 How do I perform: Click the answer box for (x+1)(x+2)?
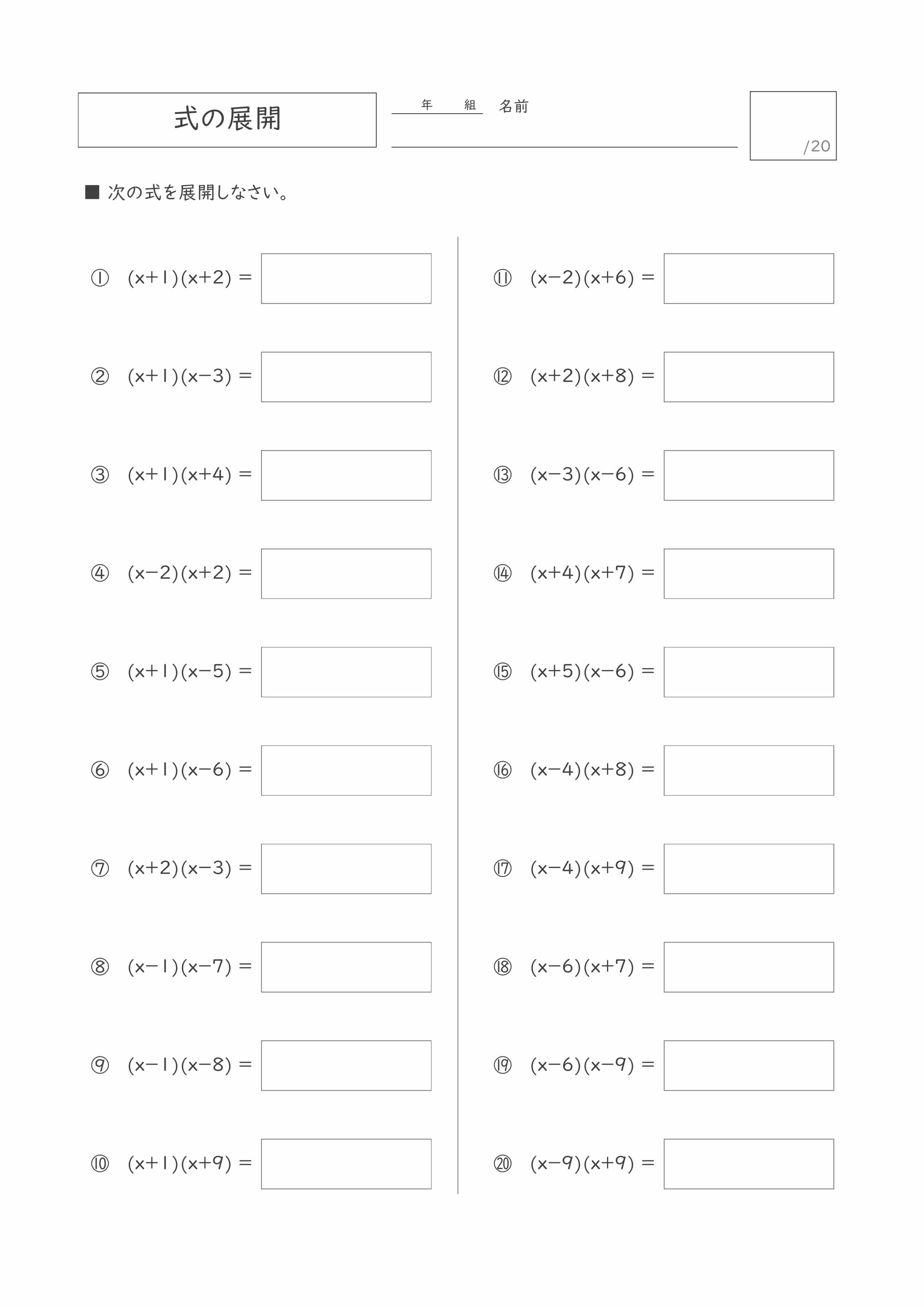[346, 278]
